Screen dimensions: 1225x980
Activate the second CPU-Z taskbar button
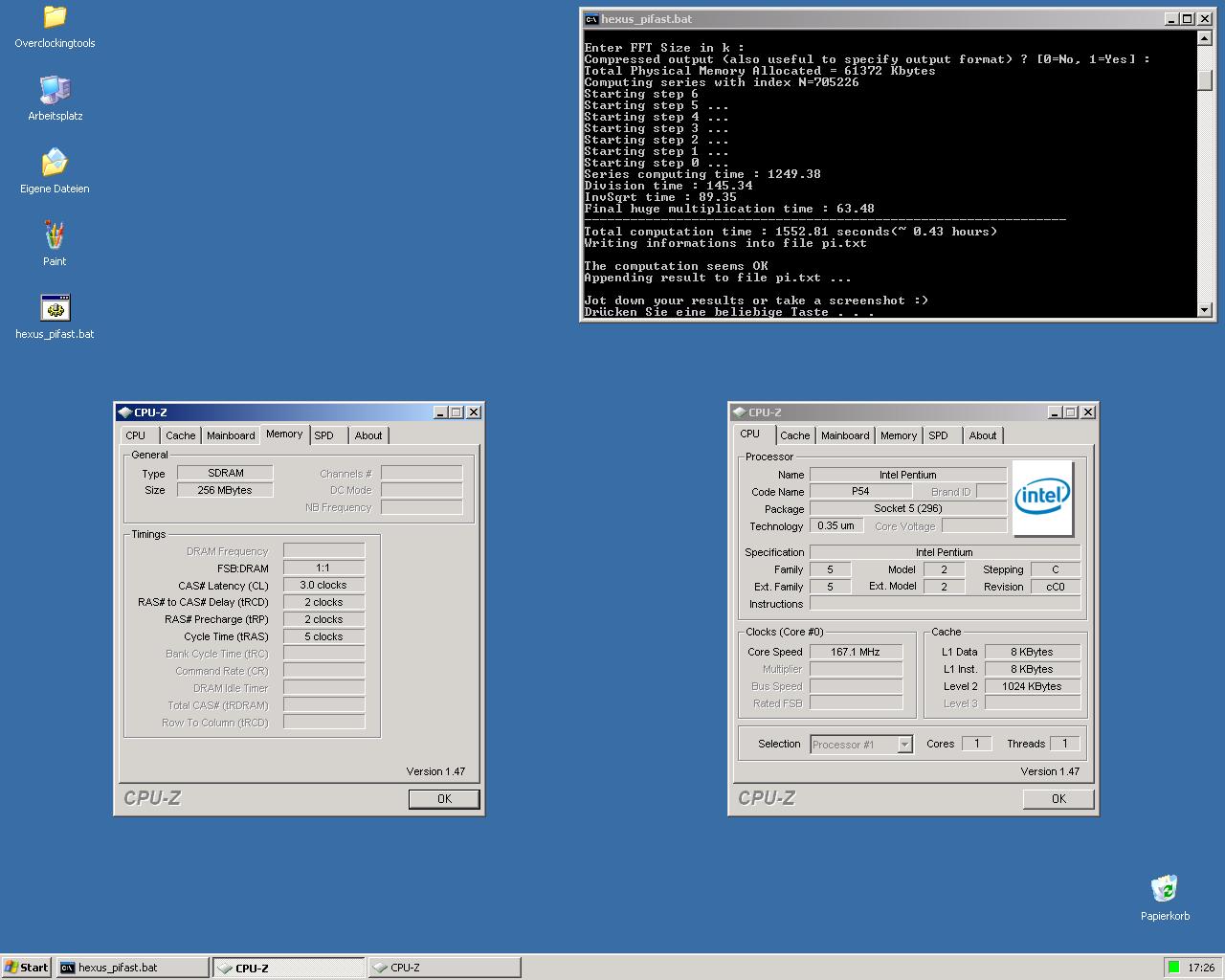point(444,968)
